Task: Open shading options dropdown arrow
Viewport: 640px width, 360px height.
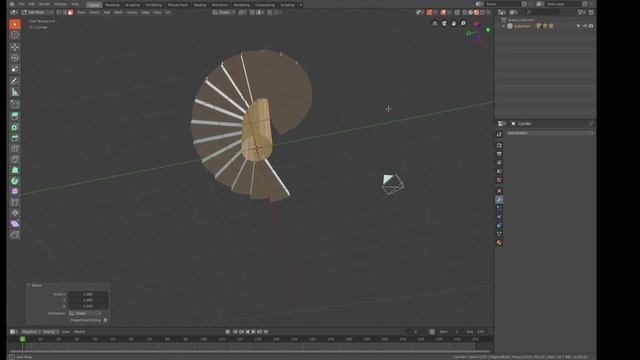Action: [489, 12]
